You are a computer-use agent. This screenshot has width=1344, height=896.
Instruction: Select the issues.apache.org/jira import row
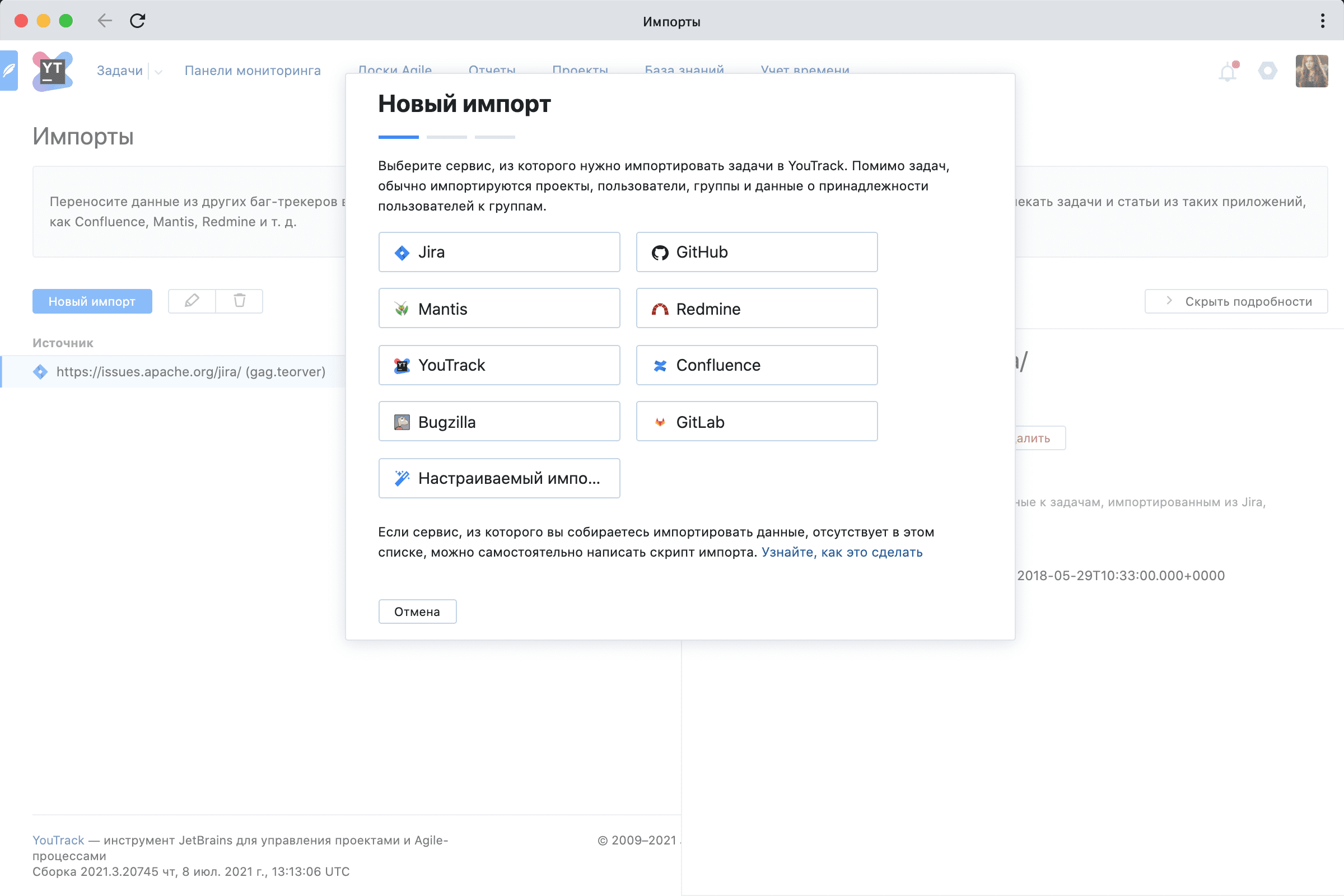pyautogui.click(x=172, y=371)
